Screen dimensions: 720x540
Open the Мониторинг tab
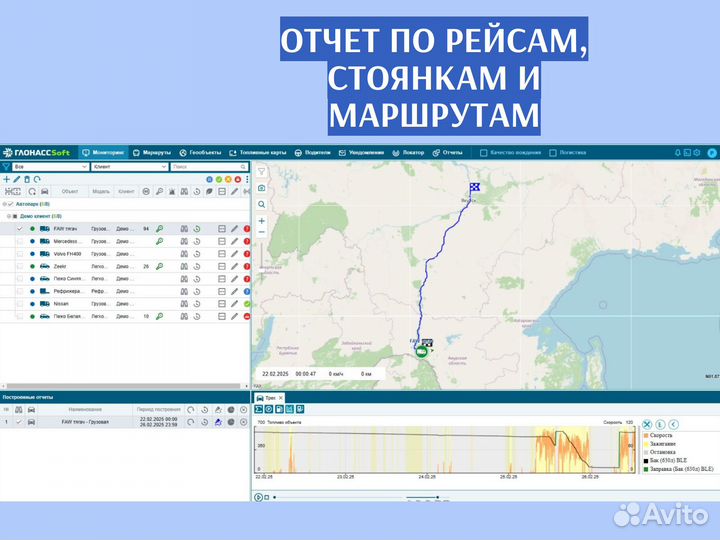(x=103, y=152)
